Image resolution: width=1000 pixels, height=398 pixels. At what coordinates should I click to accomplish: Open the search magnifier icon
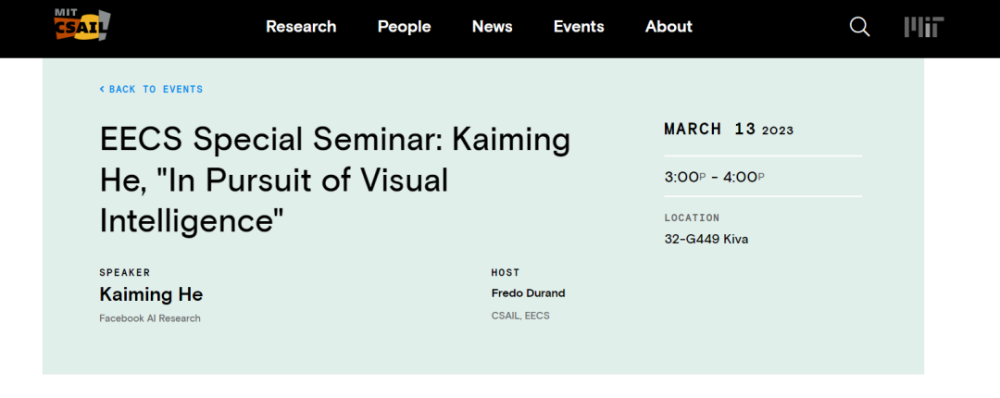pyautogui.click(x=859, y=27)
